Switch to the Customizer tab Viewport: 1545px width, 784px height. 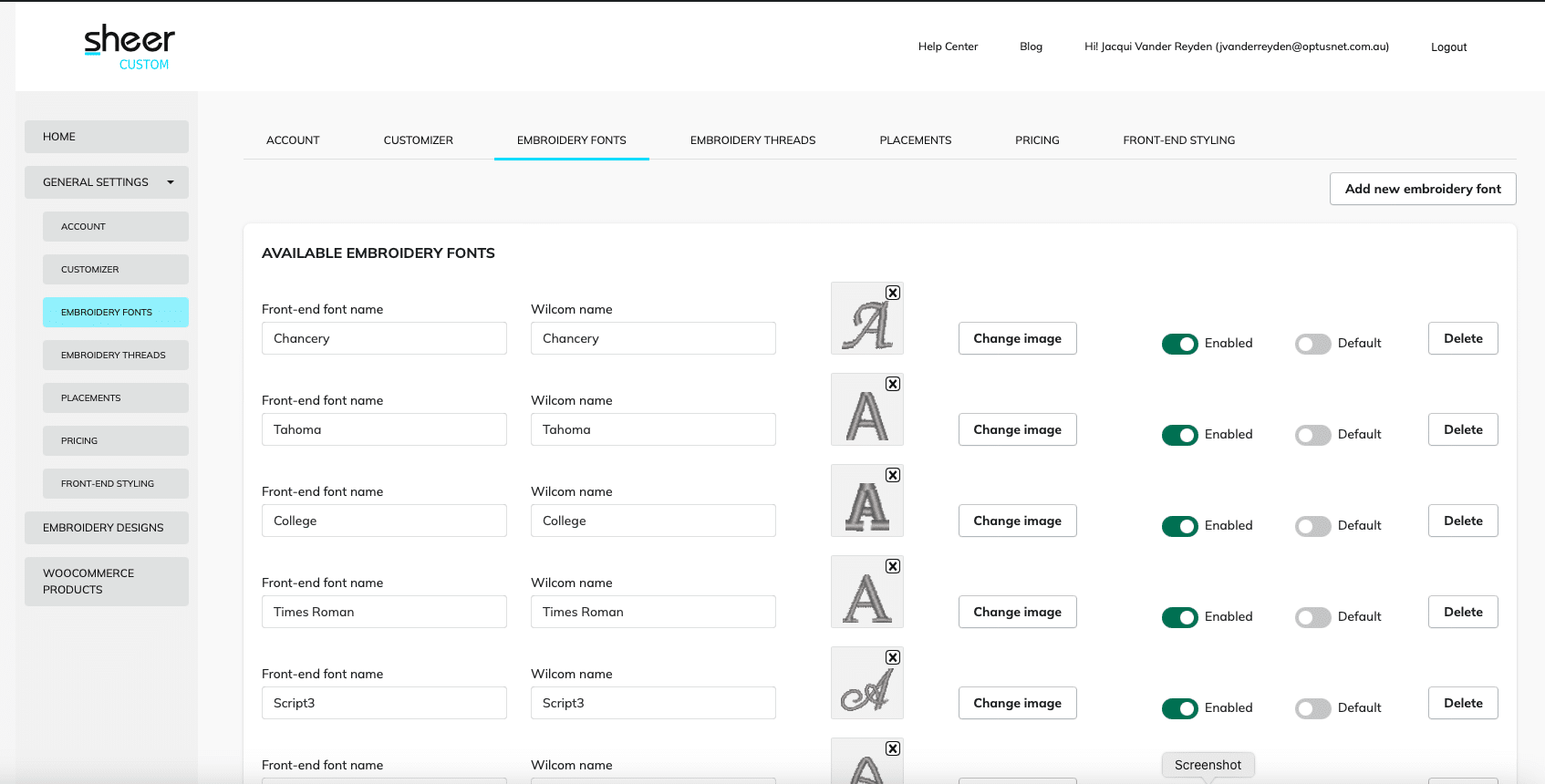pyautogui.click(x=419, y=140)
